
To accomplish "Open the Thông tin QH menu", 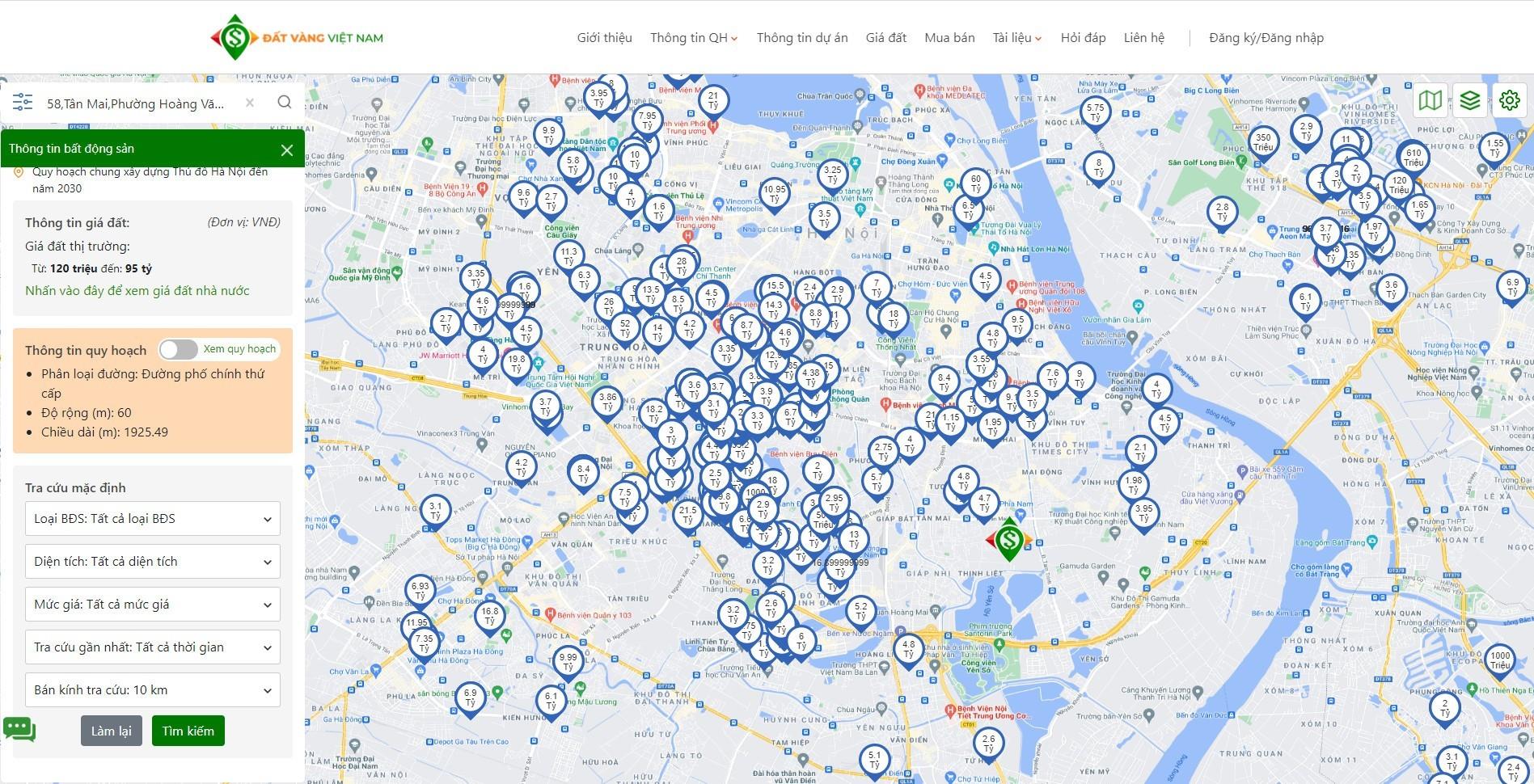I will (693, 38).
